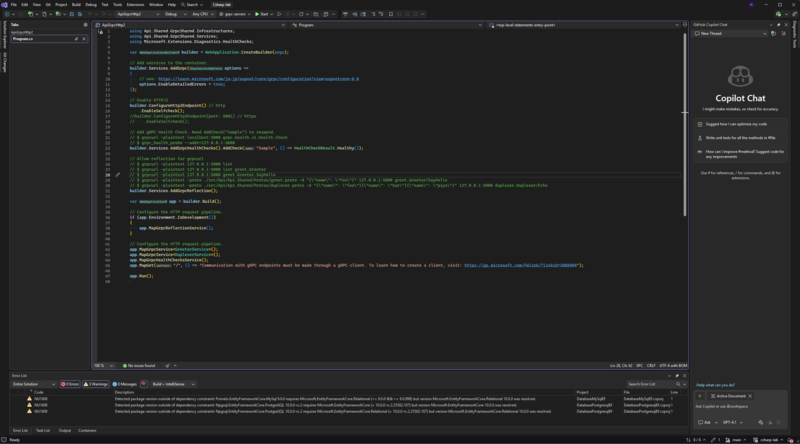Screen dimensions: 800x444
Task: Click Suggest how I can optimize my code
Action: [740, 124]
